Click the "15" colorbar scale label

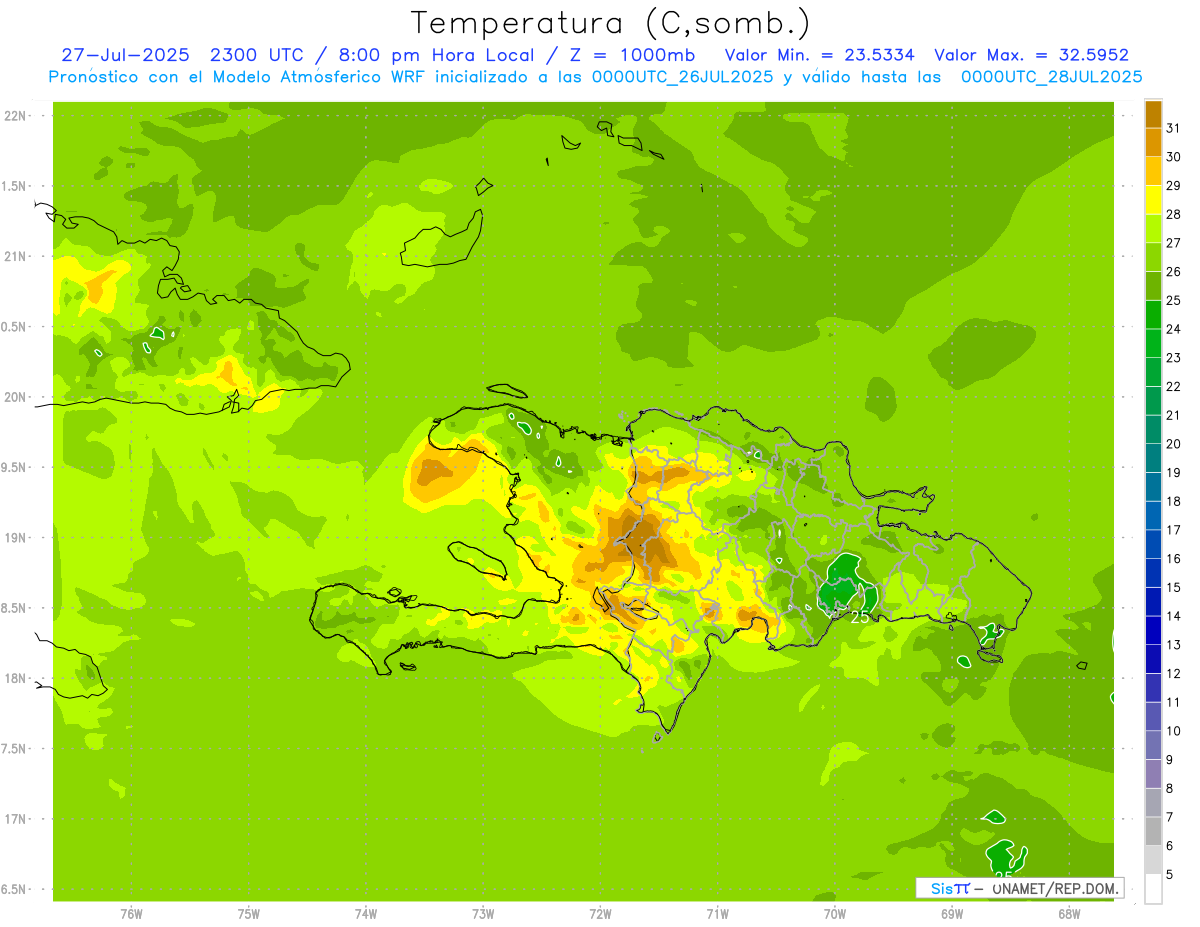tap(1173, 587)
